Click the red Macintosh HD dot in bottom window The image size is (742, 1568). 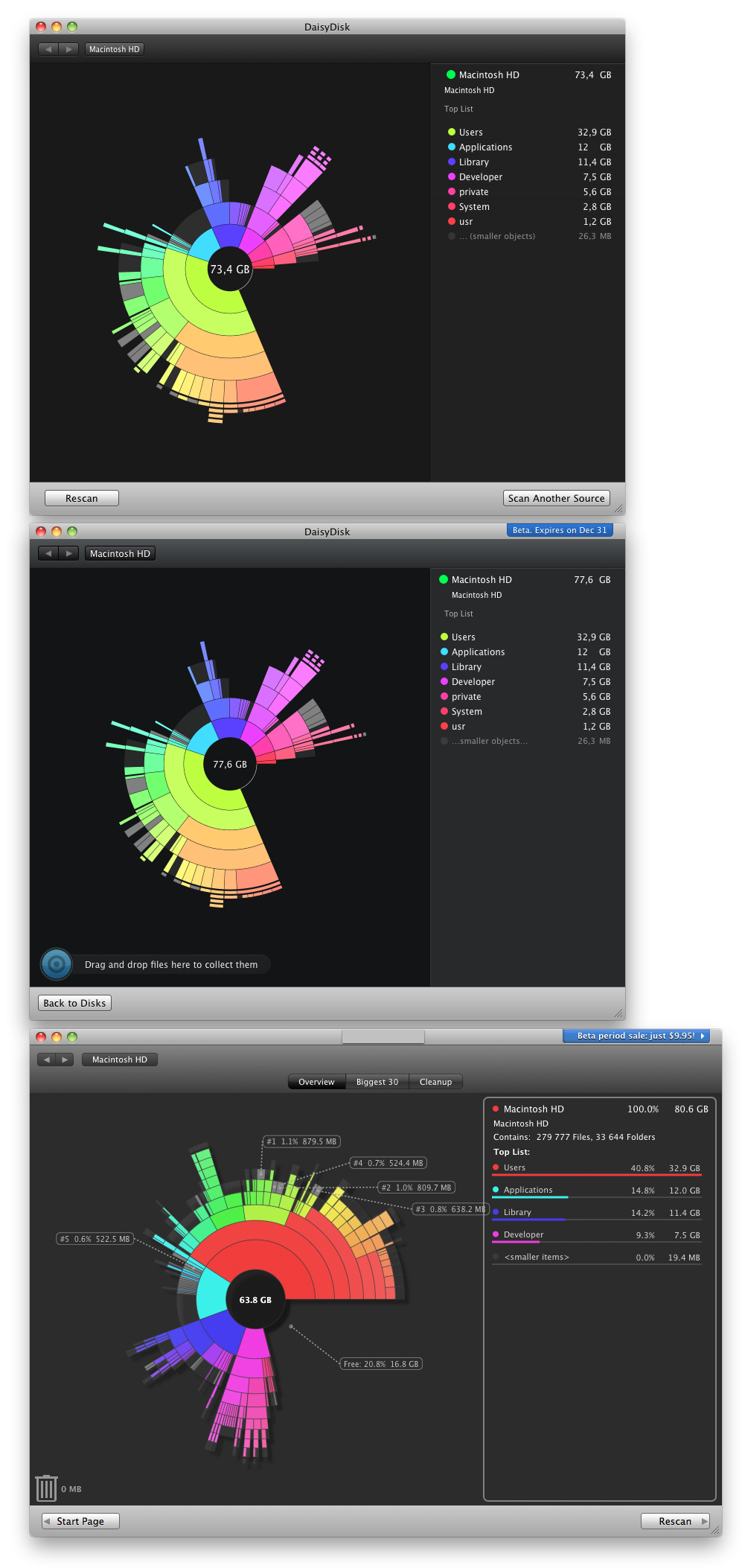(496, 1109)
